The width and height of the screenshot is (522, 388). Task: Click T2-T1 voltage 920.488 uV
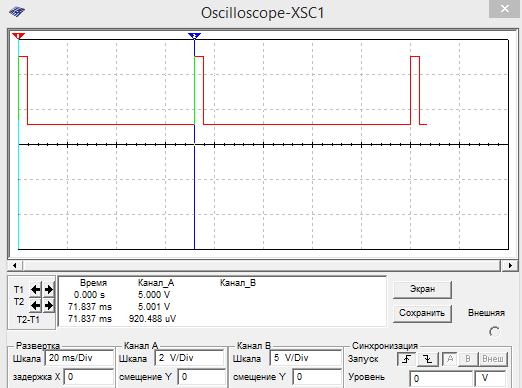click(152, 319)
